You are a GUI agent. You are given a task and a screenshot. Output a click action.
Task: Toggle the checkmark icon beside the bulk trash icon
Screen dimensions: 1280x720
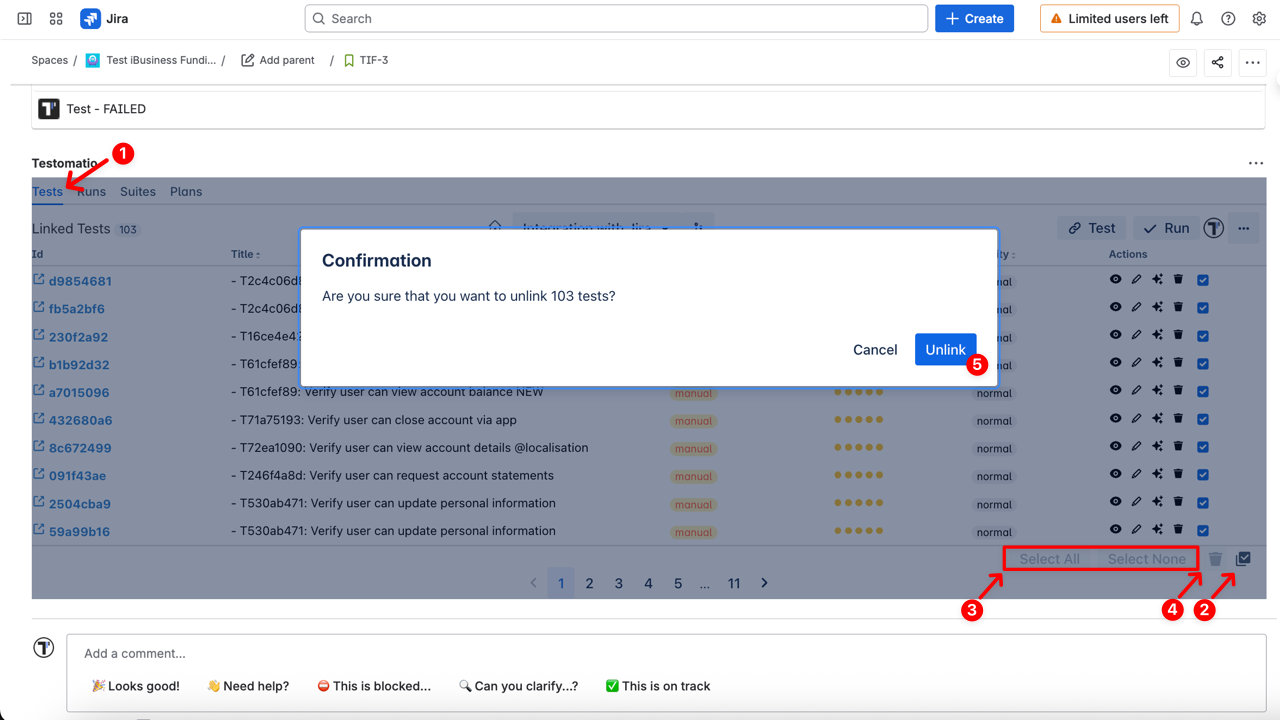(1242, 558)
